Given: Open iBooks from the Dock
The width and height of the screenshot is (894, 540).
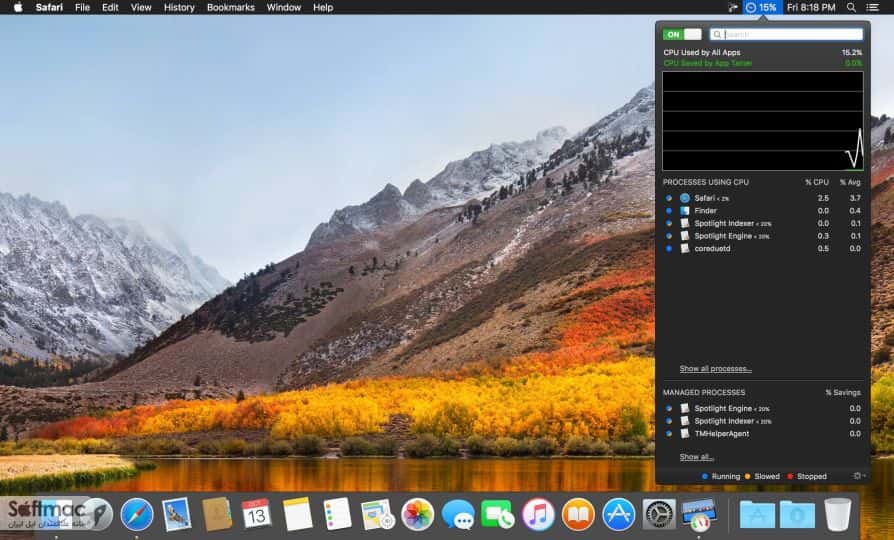Looking at the screenshot, I should coord(578,514).
